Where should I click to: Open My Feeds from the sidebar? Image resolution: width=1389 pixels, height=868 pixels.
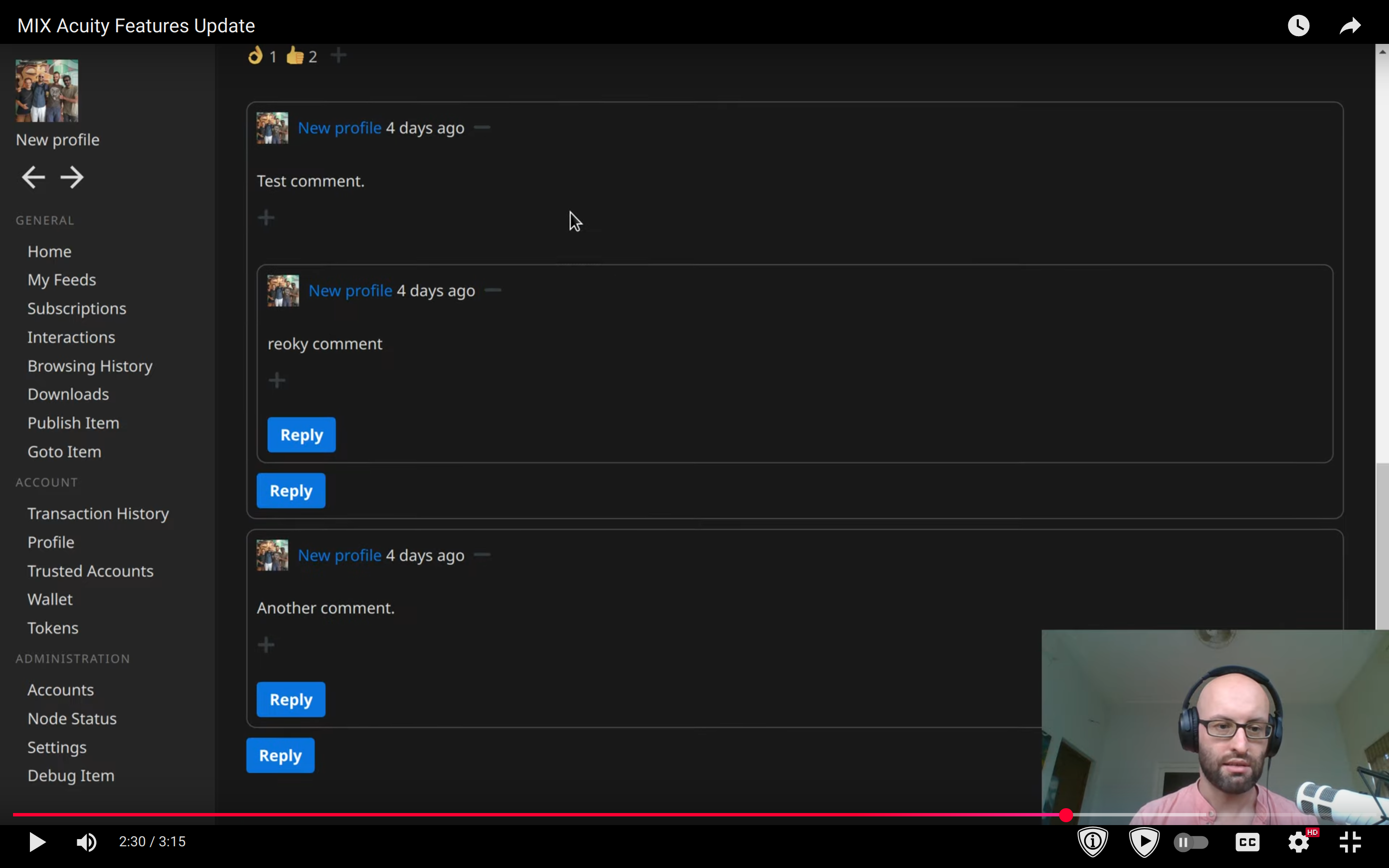pyautogui.click(x=61, y=280)
